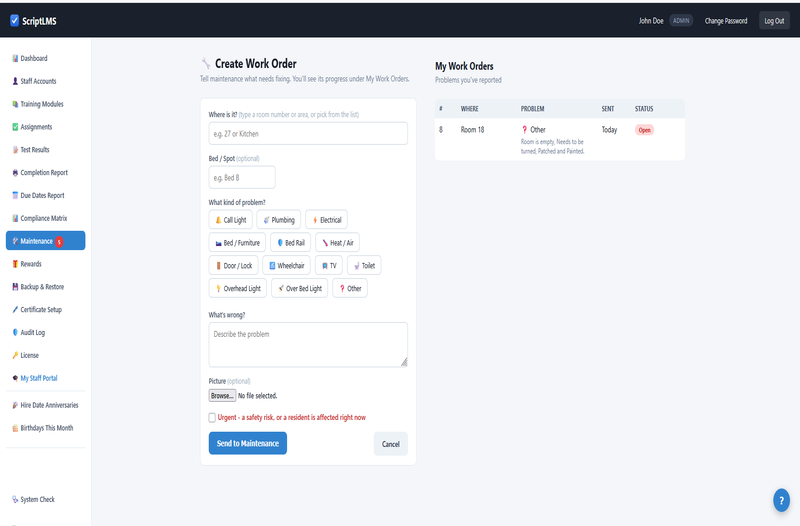The height and width of the screenshot is (526, 800).
Task: Select Other as the problem kind
Action: pos(350,288)
